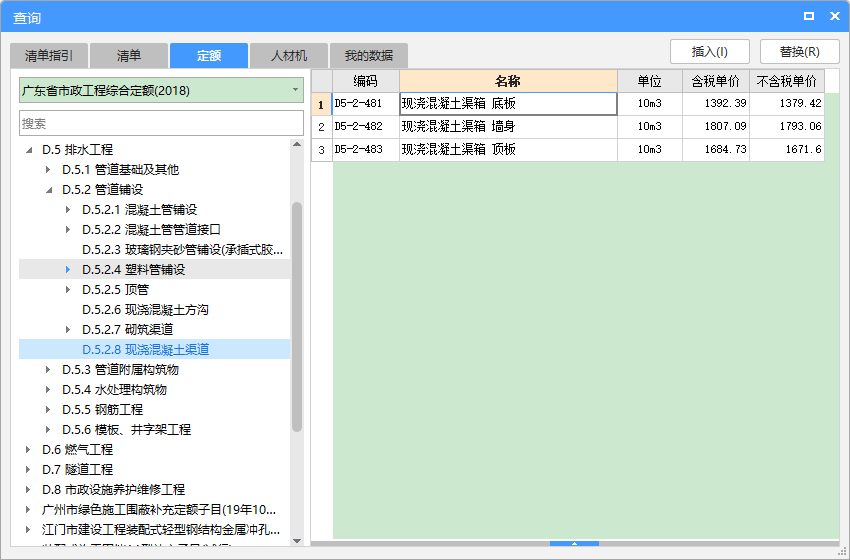Open the 清单 tab
Image resolution: width=850 pixels, height=560 pixels.
tap(129, 55)
